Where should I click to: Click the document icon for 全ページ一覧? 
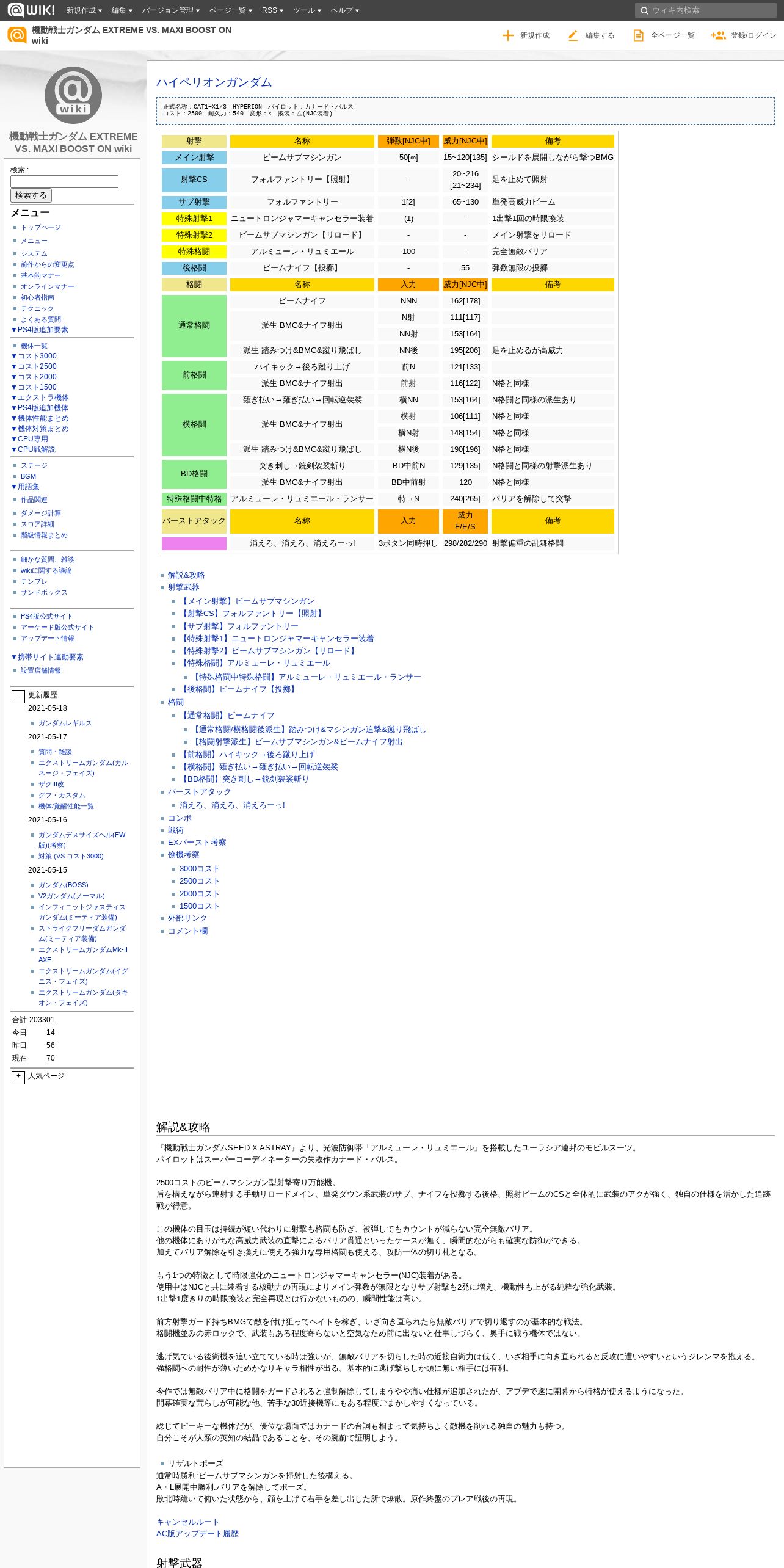tap(638, 35)
